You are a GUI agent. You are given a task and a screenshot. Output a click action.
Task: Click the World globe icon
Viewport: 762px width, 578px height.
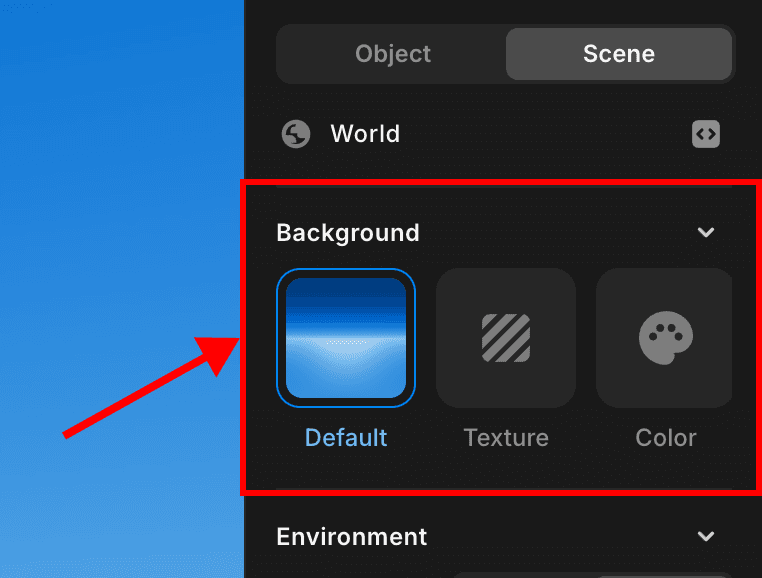pos(296,134)
